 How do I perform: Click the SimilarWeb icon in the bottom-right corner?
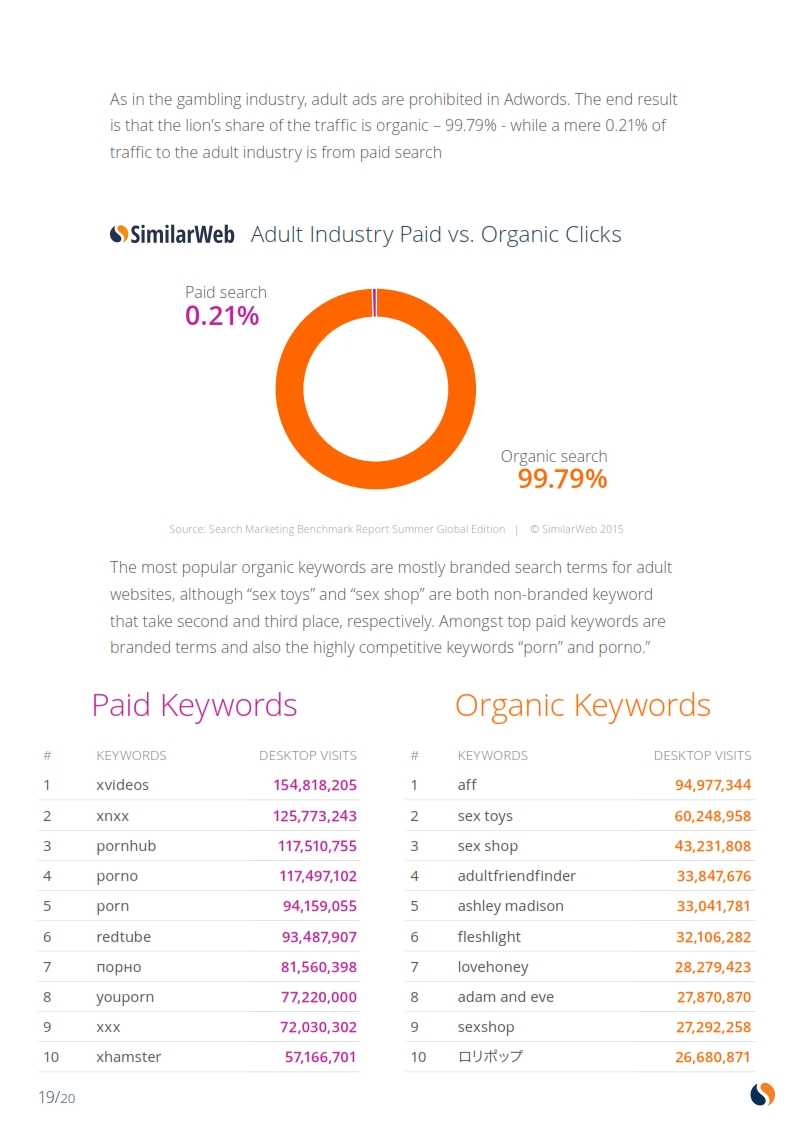tap(762, 1094)
